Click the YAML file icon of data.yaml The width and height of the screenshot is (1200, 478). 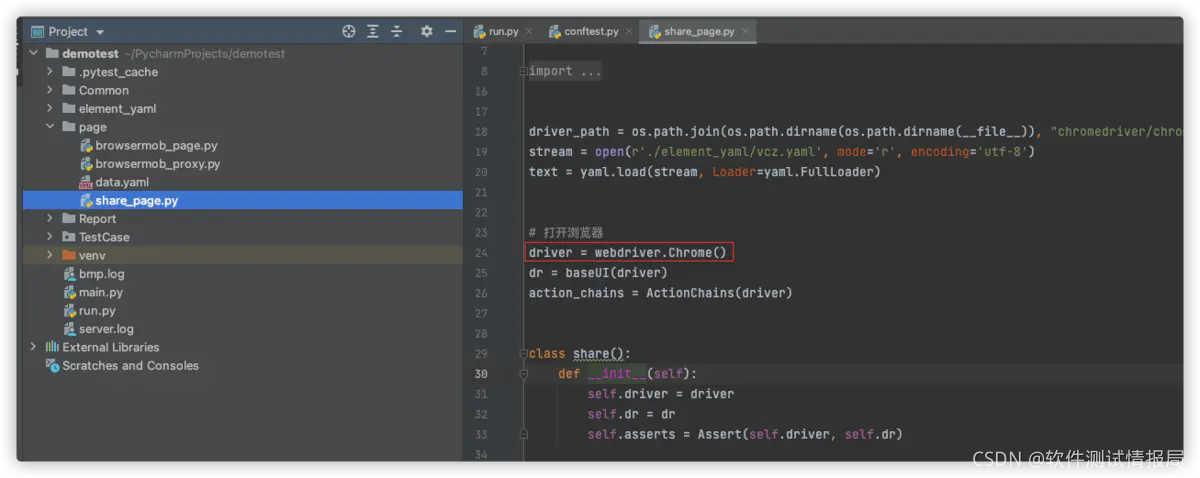click(x=86, y=182)
